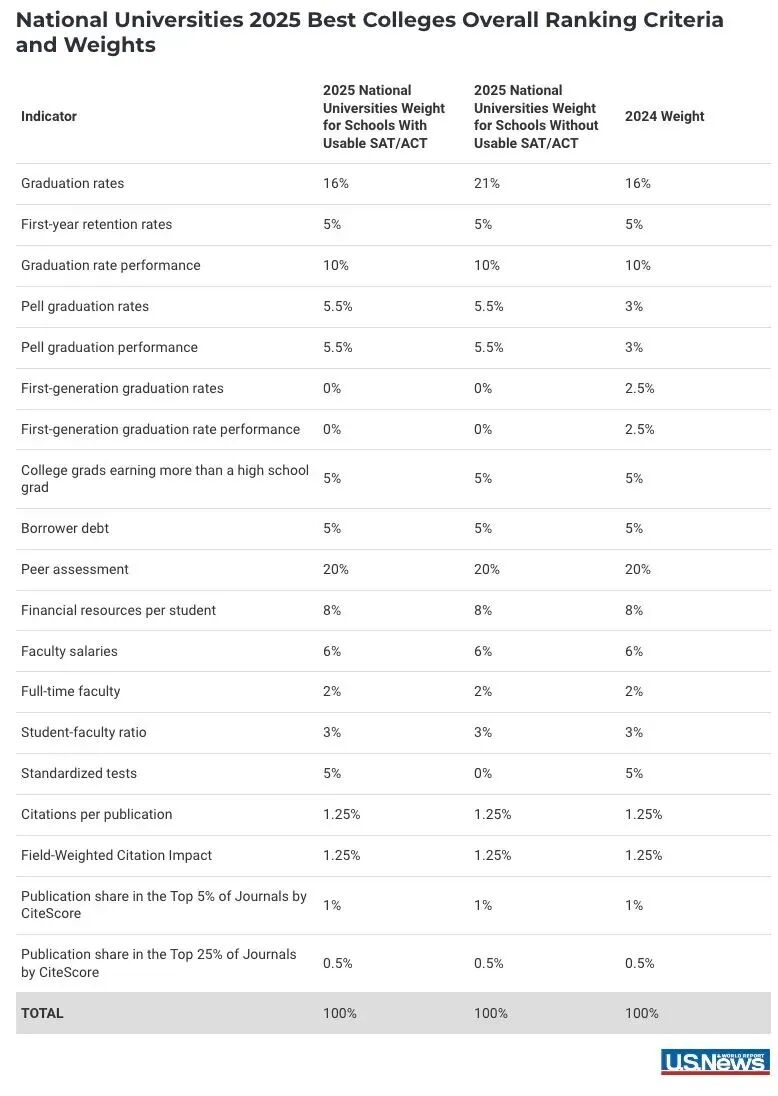The width and height of the screenshot is (778, 1096).
Task: Click the table title heading text
Action: [369, 32]
